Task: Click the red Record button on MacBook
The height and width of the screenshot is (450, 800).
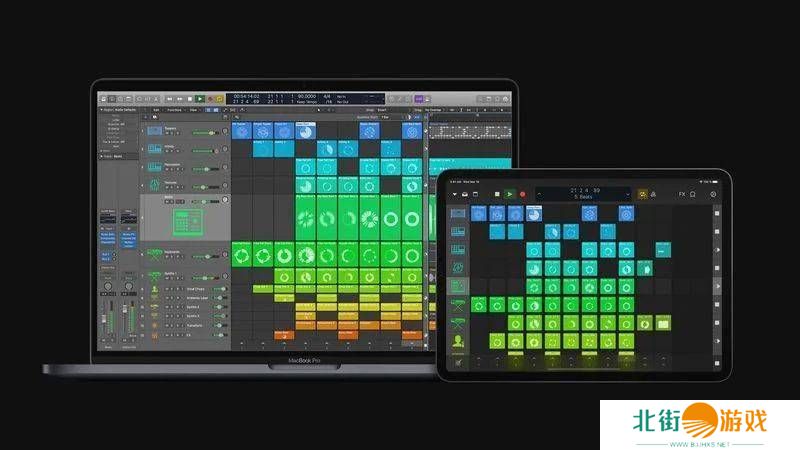Action: coord(209,99)
